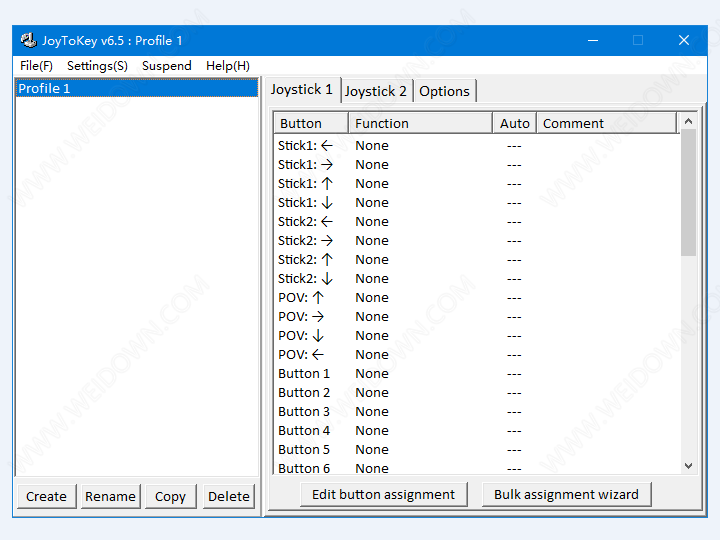Click the Rename profile button

tap(110, 496)
